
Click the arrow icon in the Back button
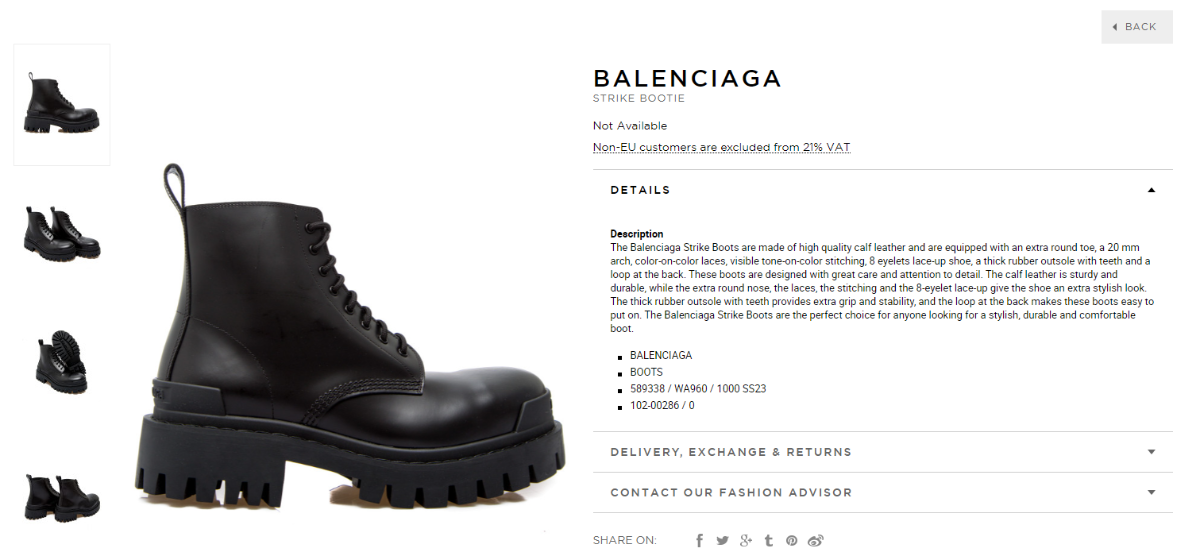coord(1115,27)
